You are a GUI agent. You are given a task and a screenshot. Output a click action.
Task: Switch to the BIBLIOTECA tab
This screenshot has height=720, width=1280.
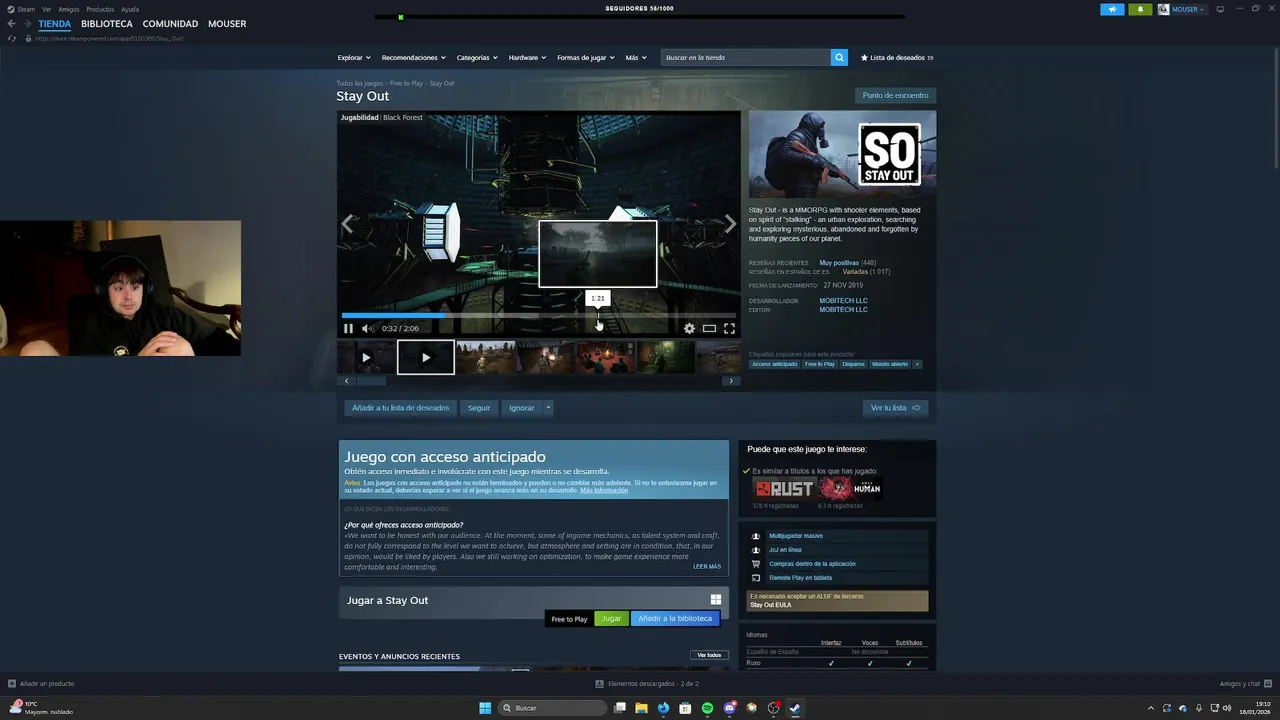pos(107,23)
